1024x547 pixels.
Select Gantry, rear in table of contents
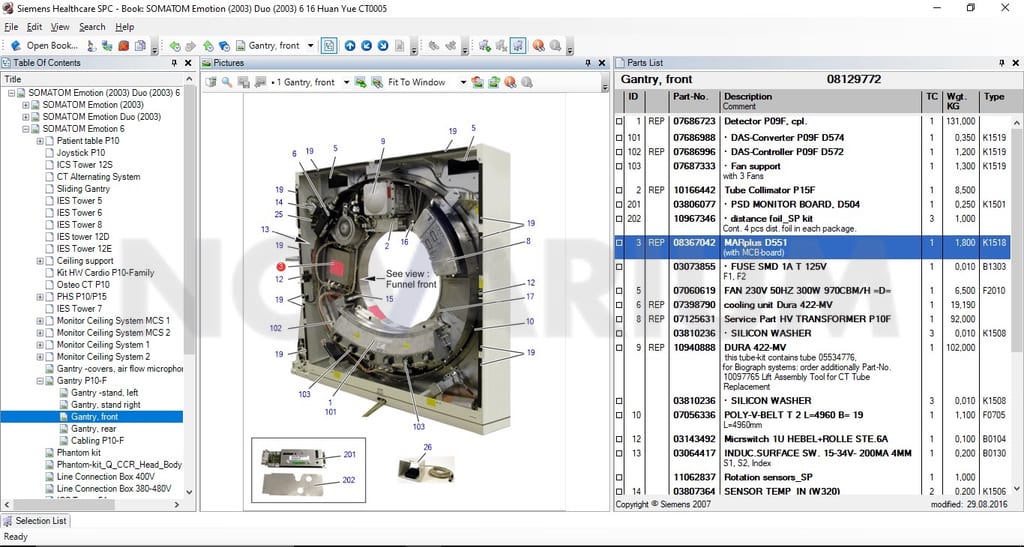(93, 429)
